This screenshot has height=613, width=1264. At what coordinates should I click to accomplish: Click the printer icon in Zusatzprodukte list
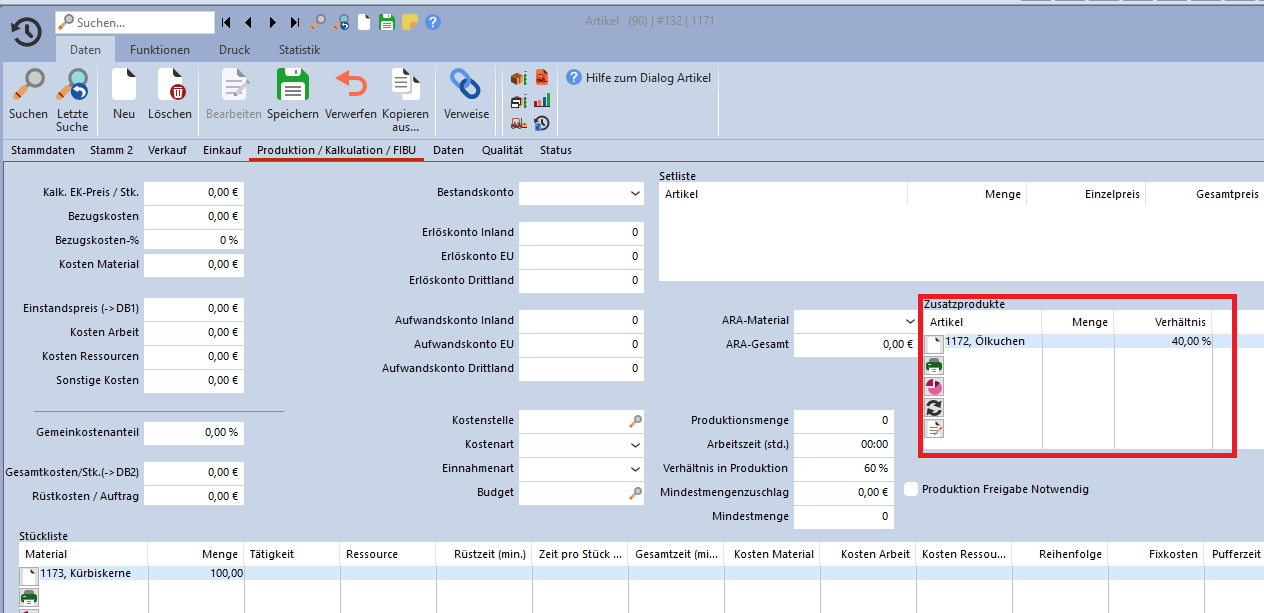pyautogui.click(x=934, y=365)
